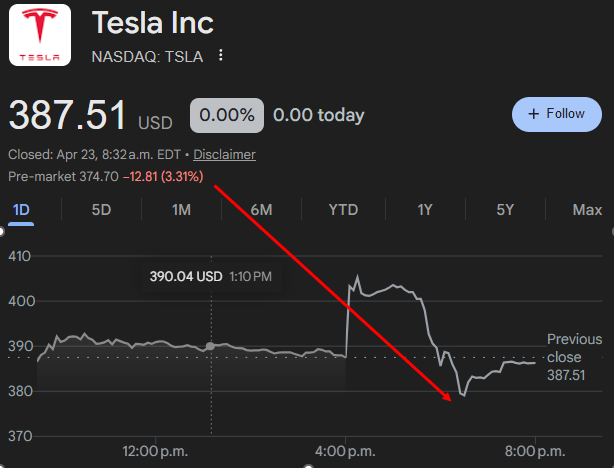
Task: Click the Follow button
Action: [555, 114]
